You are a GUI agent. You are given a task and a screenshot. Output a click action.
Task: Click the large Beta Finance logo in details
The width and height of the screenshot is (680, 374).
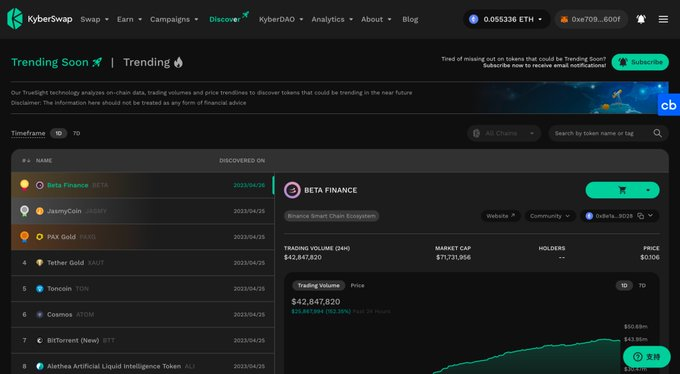pyautogui.click(x=292, y=190)
